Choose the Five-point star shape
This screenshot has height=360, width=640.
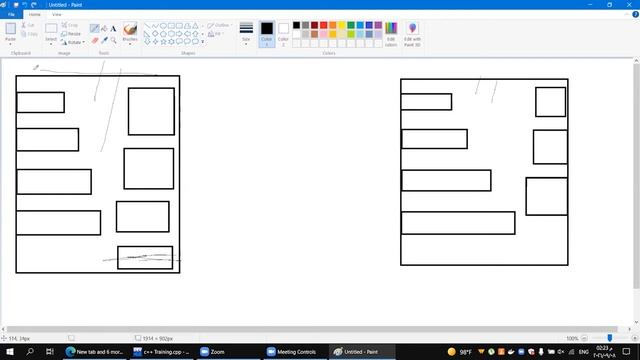163,41
